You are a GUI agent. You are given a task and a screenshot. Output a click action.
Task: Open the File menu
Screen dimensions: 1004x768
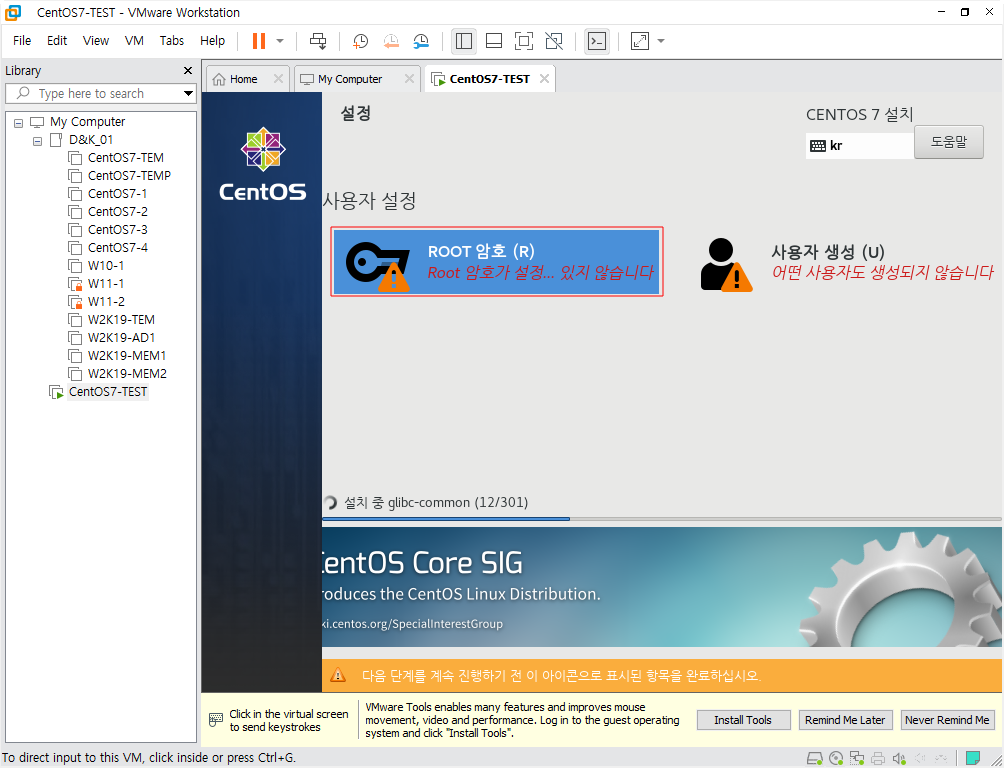point(22,40)
